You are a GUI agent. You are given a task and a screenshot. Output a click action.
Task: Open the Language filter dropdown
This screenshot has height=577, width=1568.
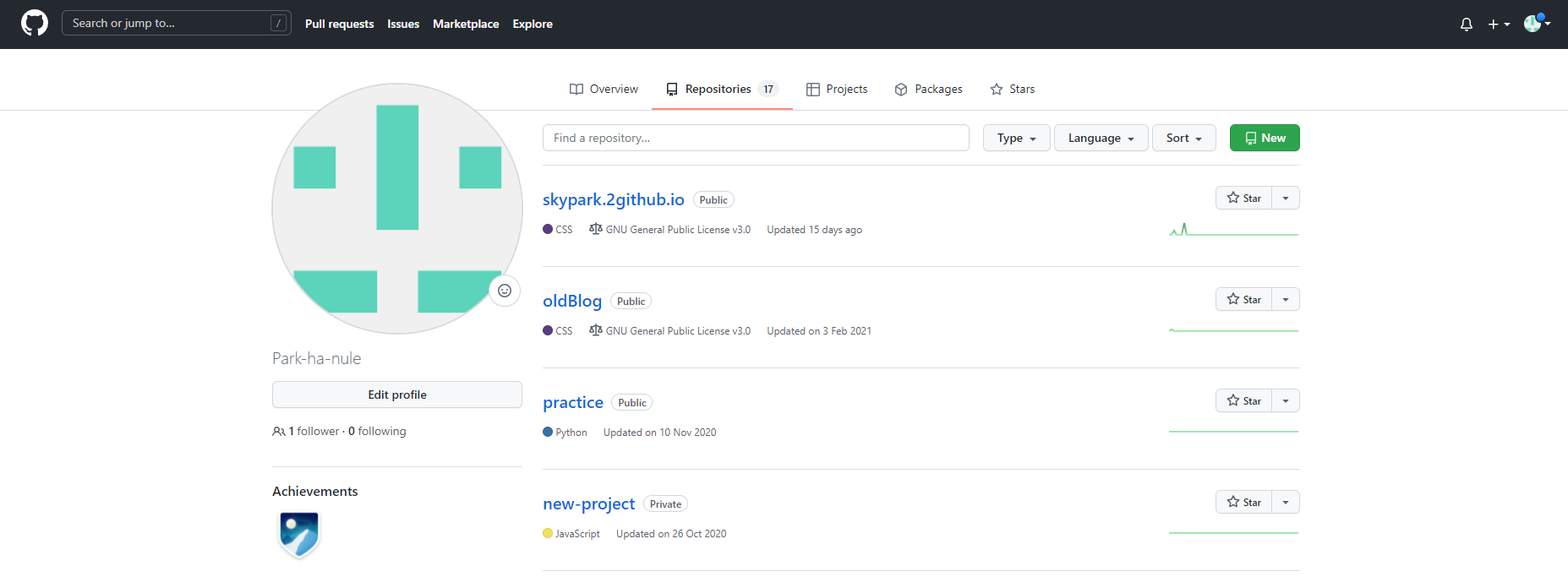(x=1101, y=138)
